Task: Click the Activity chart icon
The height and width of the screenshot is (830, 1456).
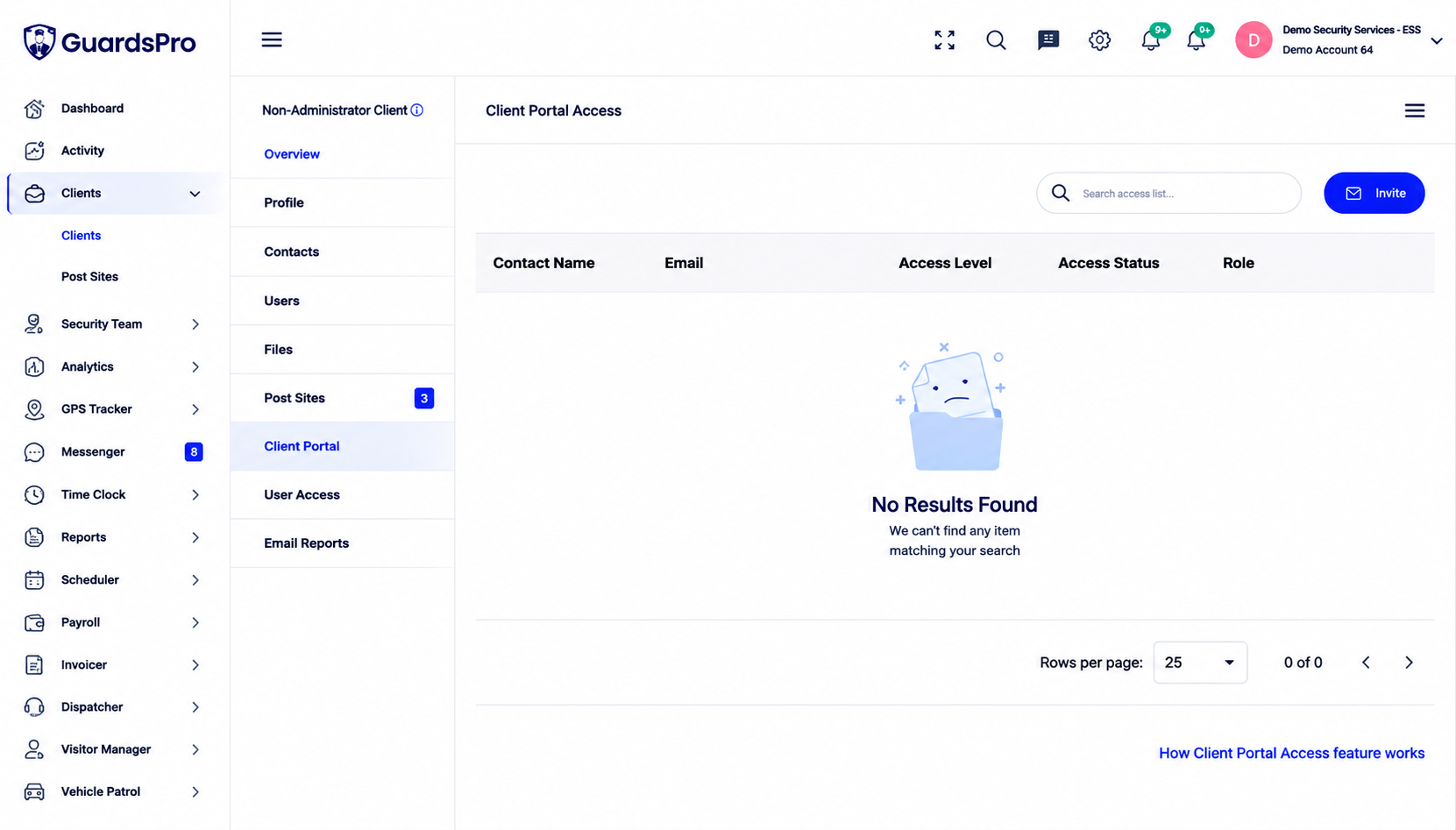Action: [x=34, y=151]
